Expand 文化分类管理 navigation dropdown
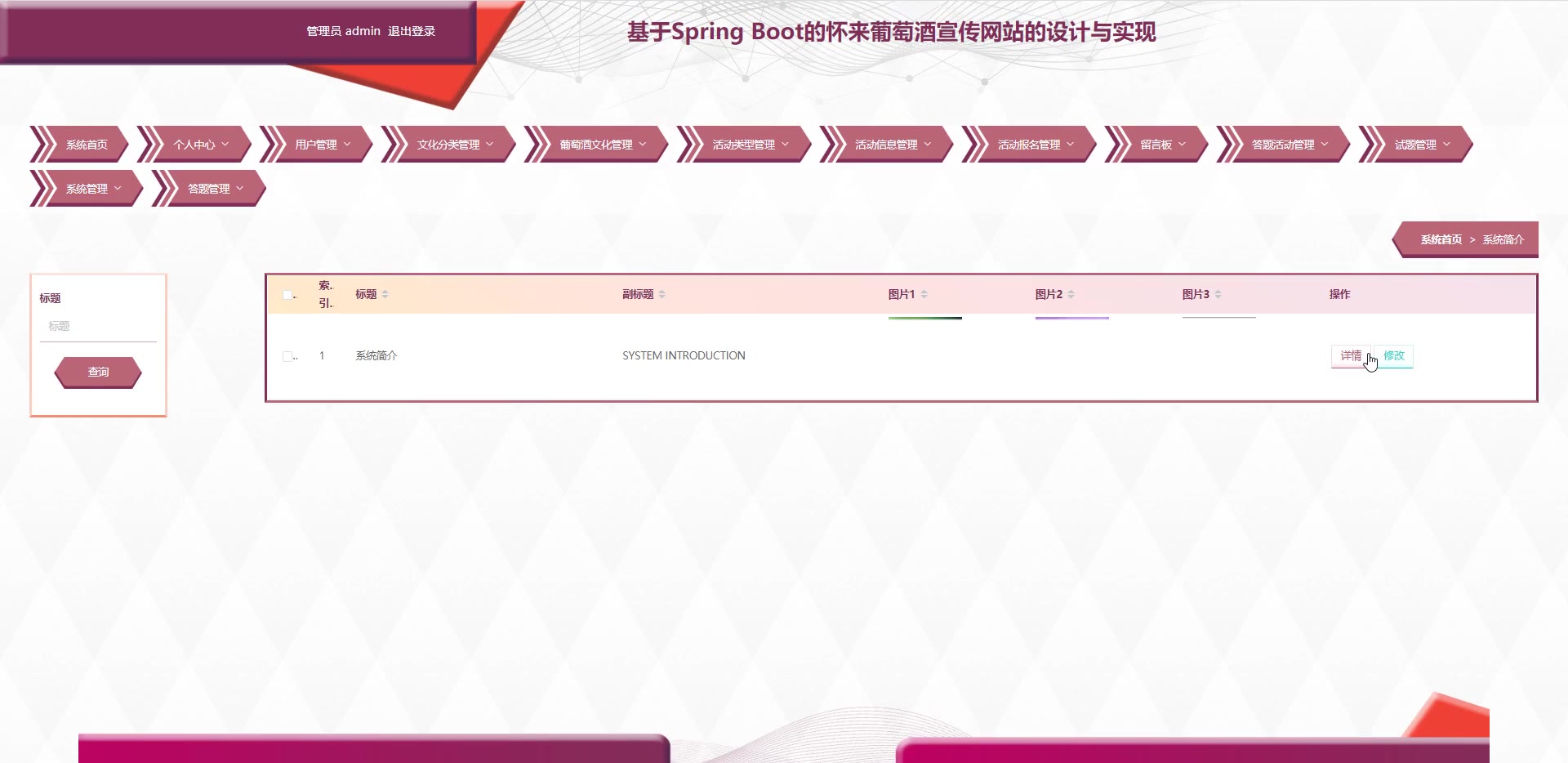Screen dimensions: 1568x763 [x=450, y=145]
